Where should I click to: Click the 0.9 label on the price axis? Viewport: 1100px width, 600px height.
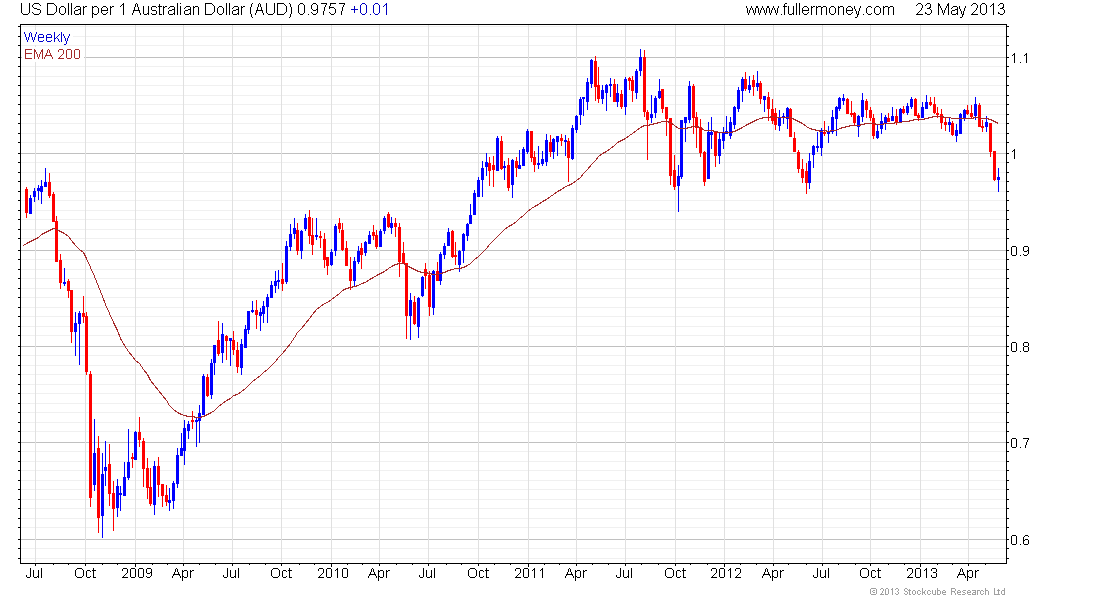pos(1020,251)
